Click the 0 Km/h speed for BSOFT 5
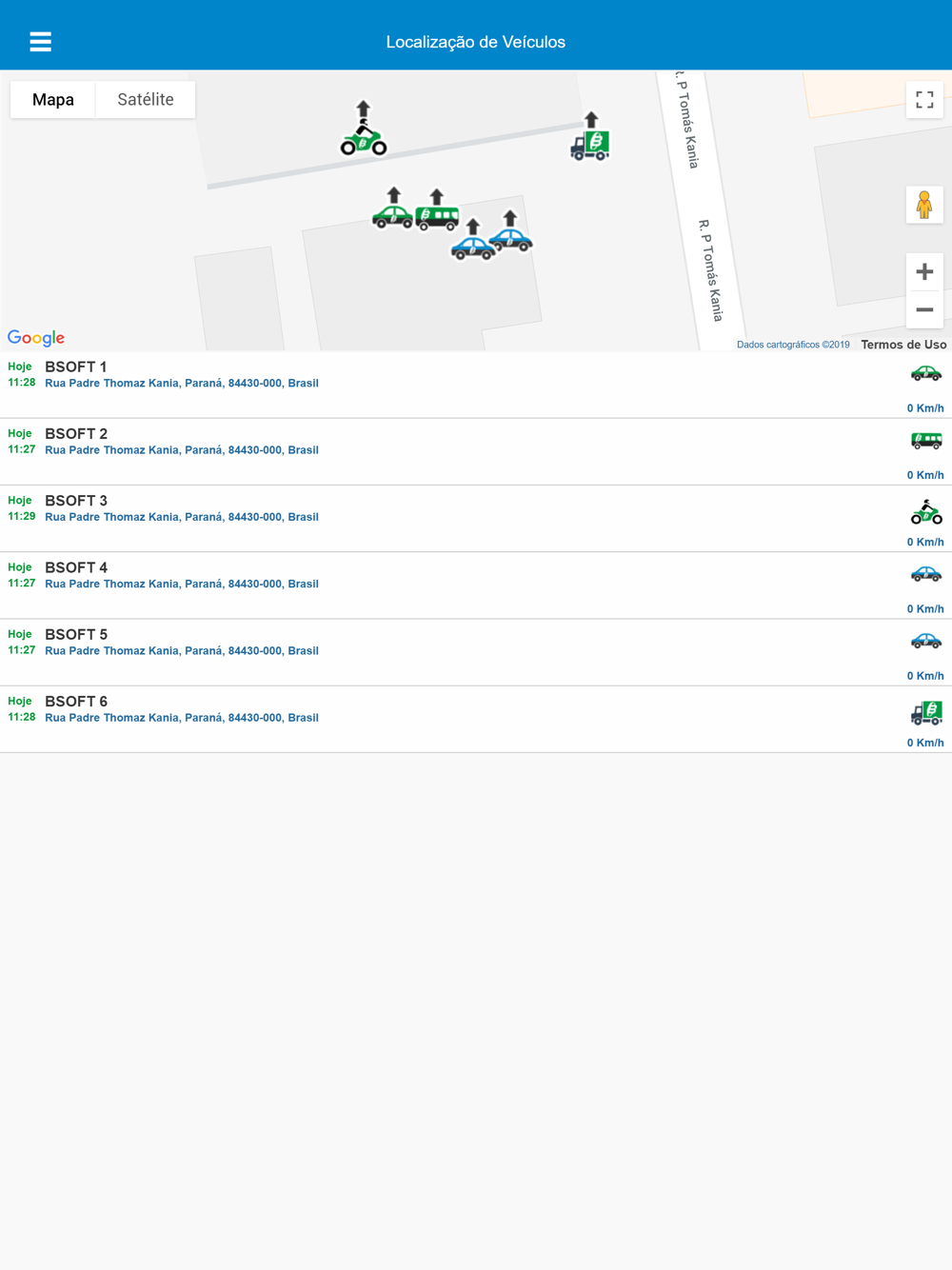Viewport: 952px width, 1270px height. (x=925, y=676)
